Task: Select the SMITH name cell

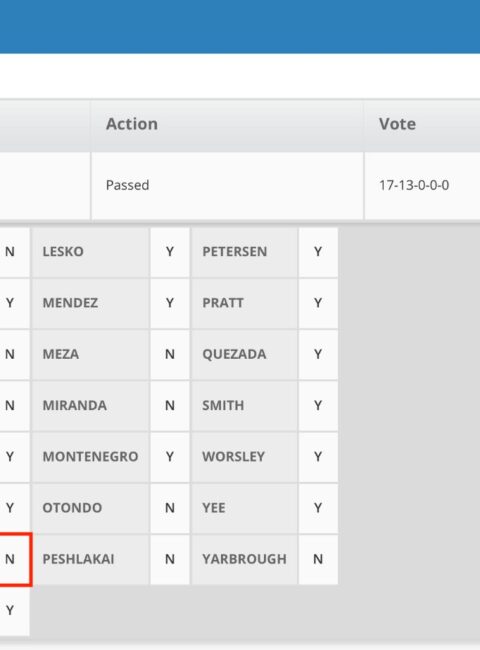Action: tap(244, 405)
